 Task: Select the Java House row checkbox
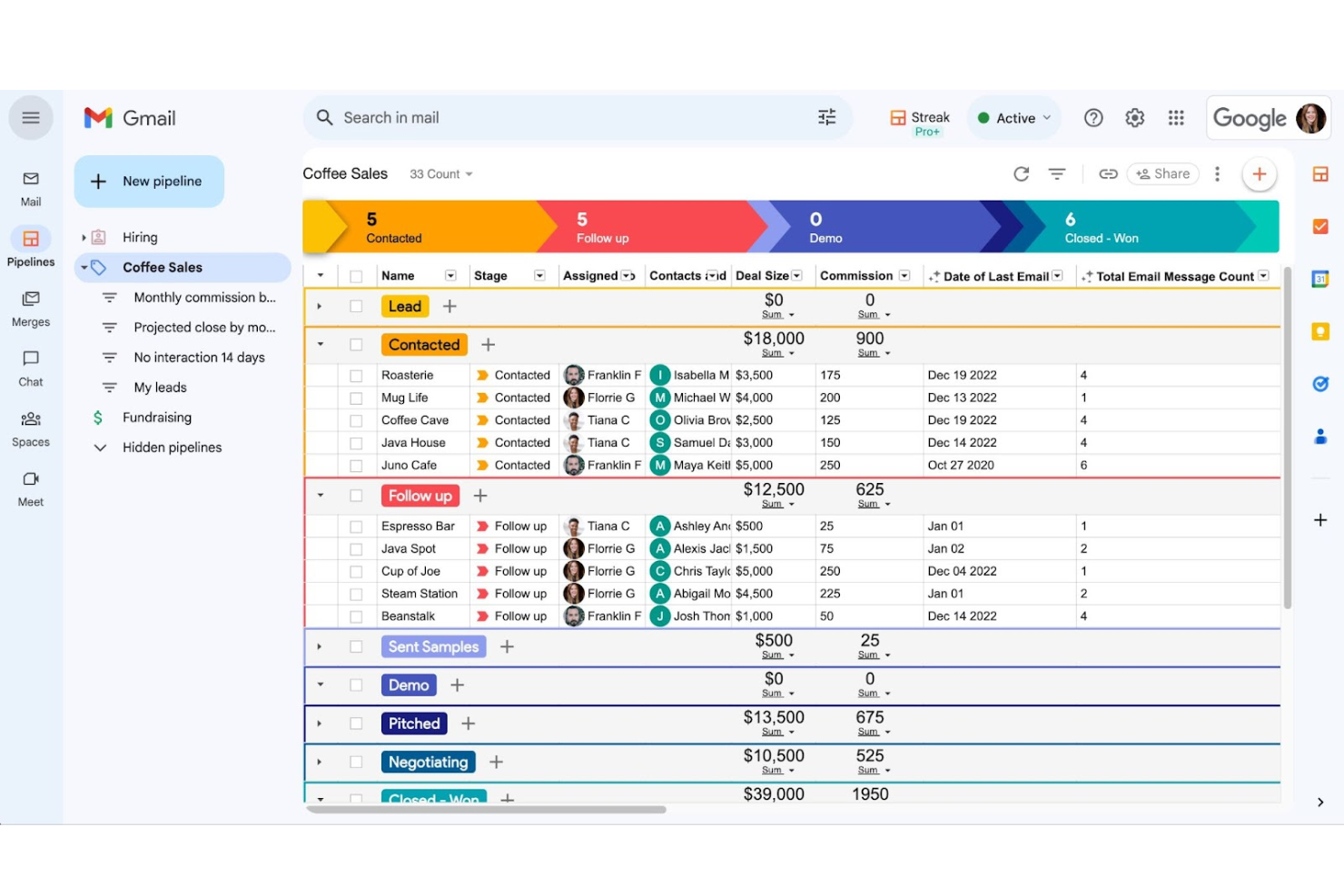pyautogui.click(x=356, y=443)
